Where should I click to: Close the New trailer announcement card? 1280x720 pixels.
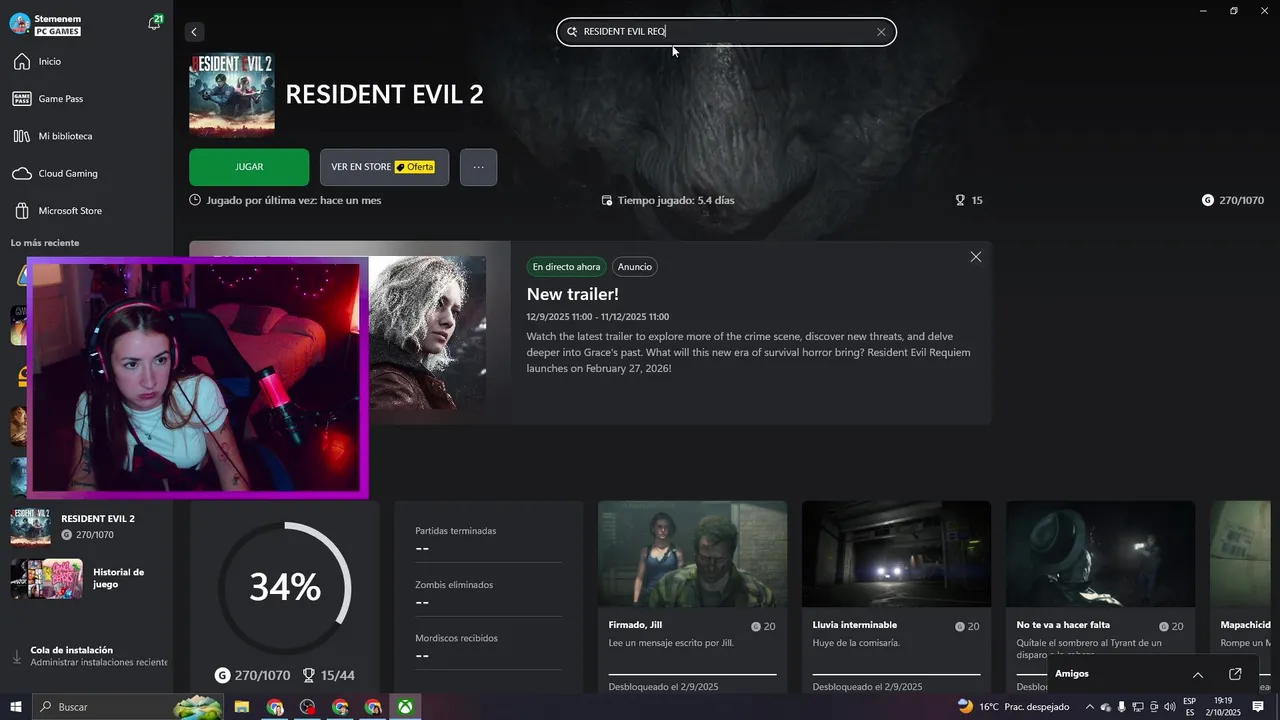976,257
